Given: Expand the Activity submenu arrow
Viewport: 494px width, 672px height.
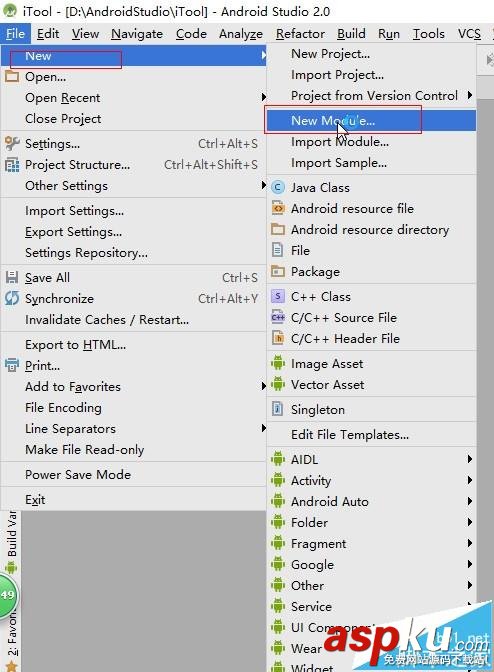Looking at the screenshot, I should (470, 480).
